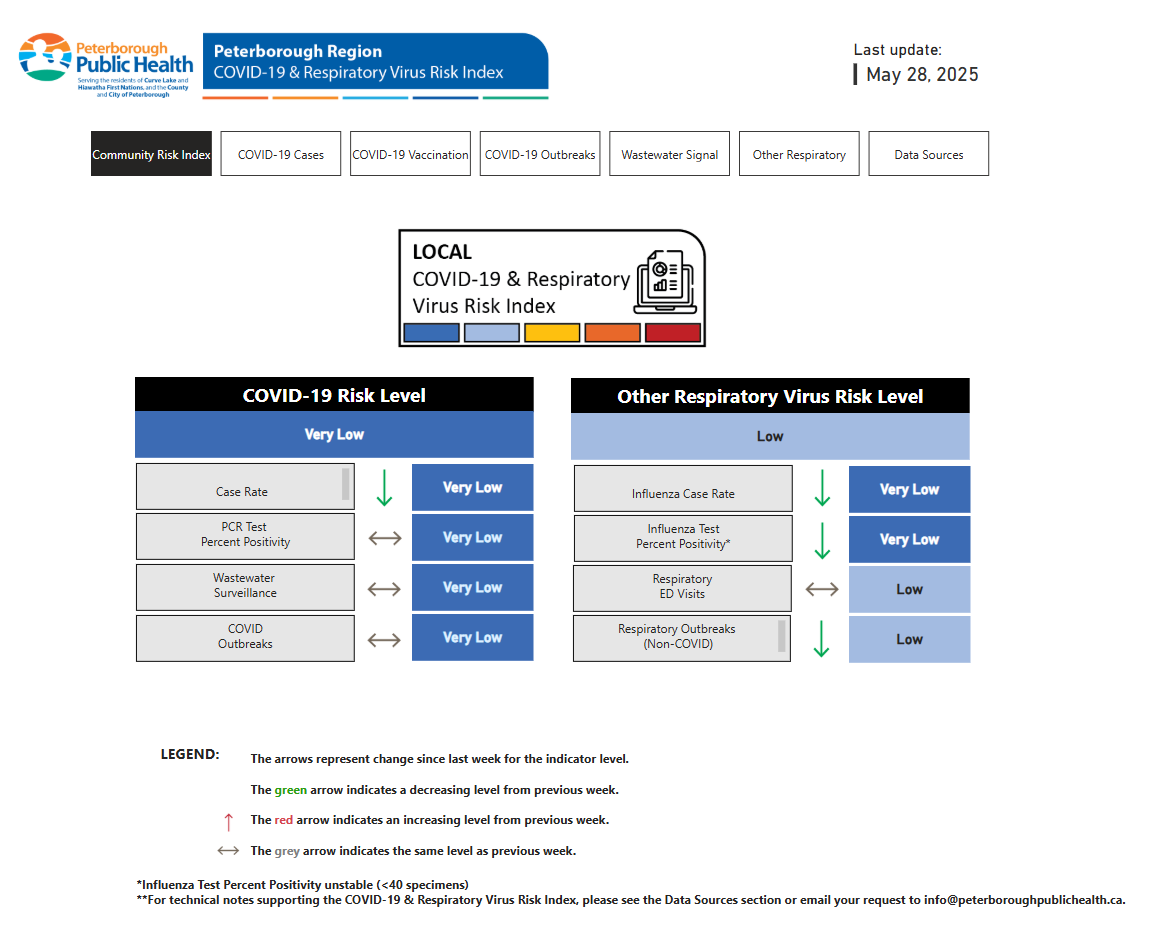The width and height of the screenshot is (1152, 935).
Task: Click the COVID Outbreaks indicator box
Action: [x=245, y=638]
